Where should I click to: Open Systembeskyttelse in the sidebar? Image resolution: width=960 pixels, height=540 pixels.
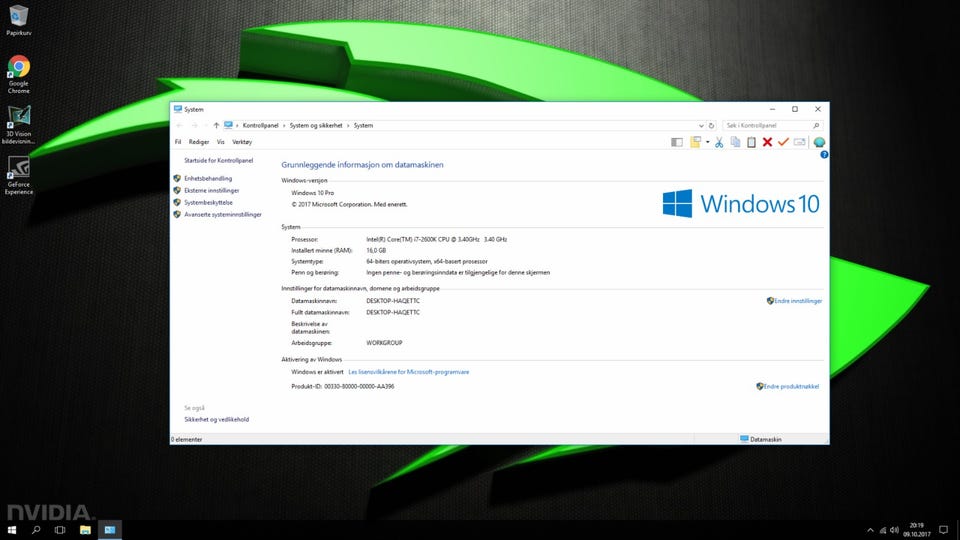pos(208,203)
